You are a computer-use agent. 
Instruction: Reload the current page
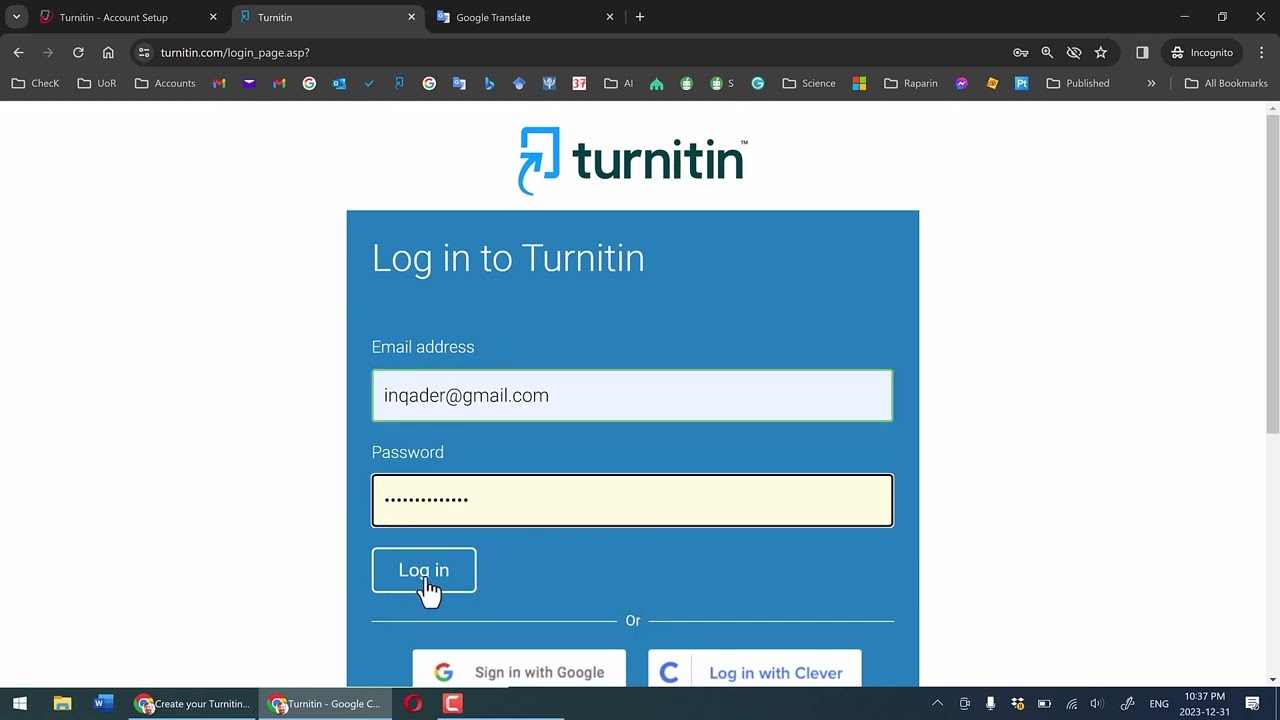pos(78,52)
